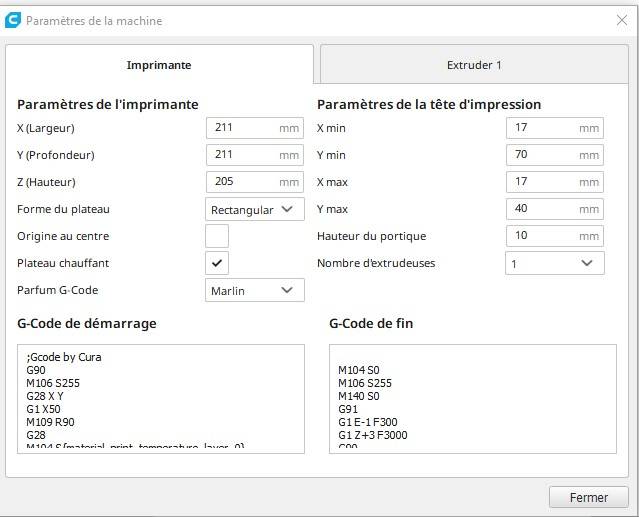The height and width of the screenshot is (517, 639).
Task: Click the Cura logo icon in title bar
Action: pyautogui.click(x=13, y=20)
